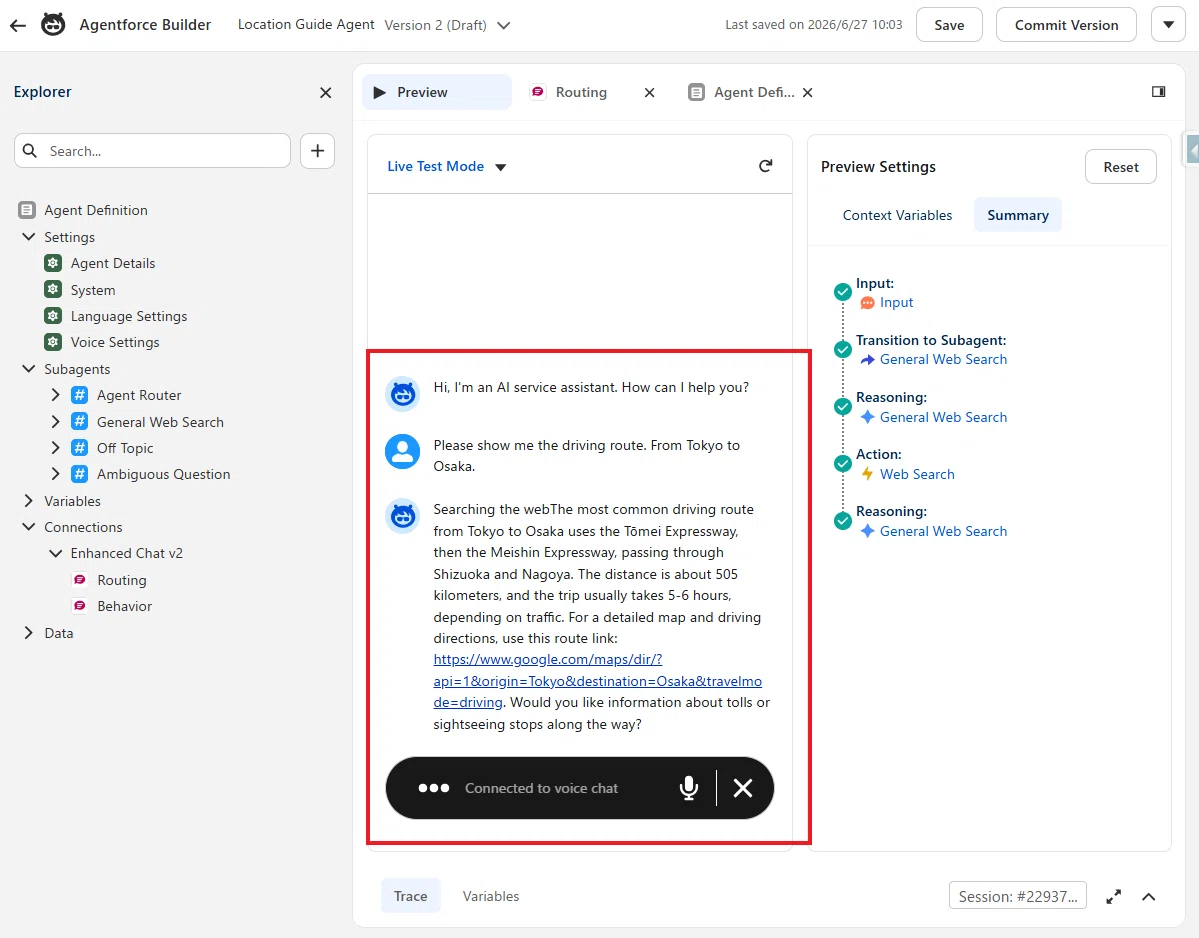The width and height of the screenshot is (1199, 938).
Task: Click the back arrow in the header
Action: coord(18,25)
